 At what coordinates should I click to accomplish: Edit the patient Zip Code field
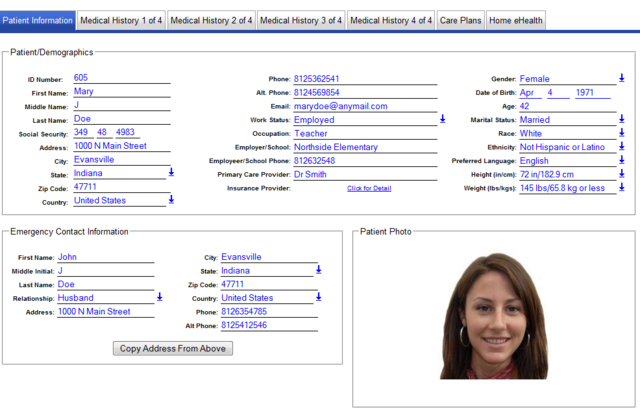[x=122, y=187]
